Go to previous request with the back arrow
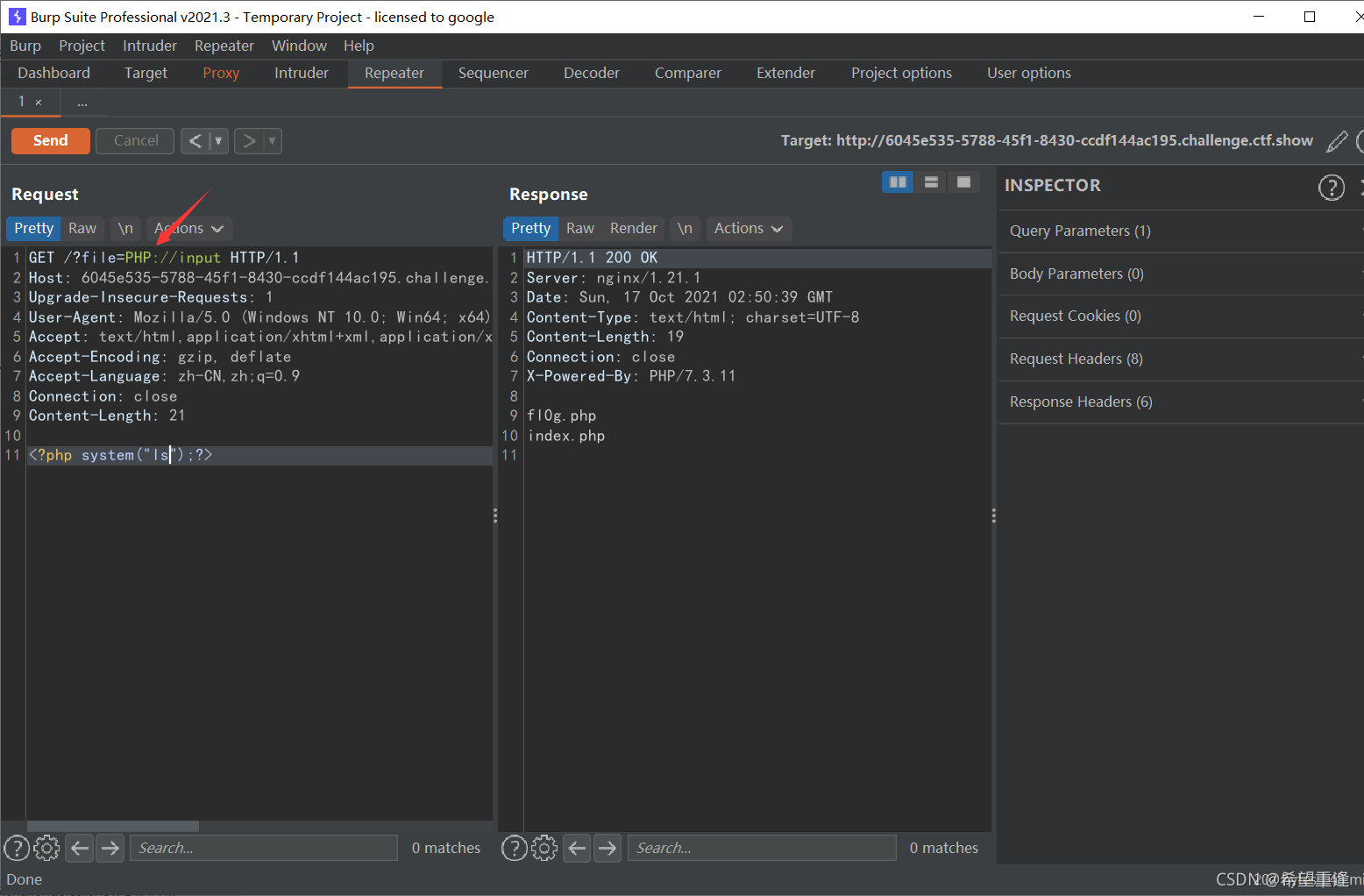Screen dimensions: 1364x896 click(x=195, y=140)
